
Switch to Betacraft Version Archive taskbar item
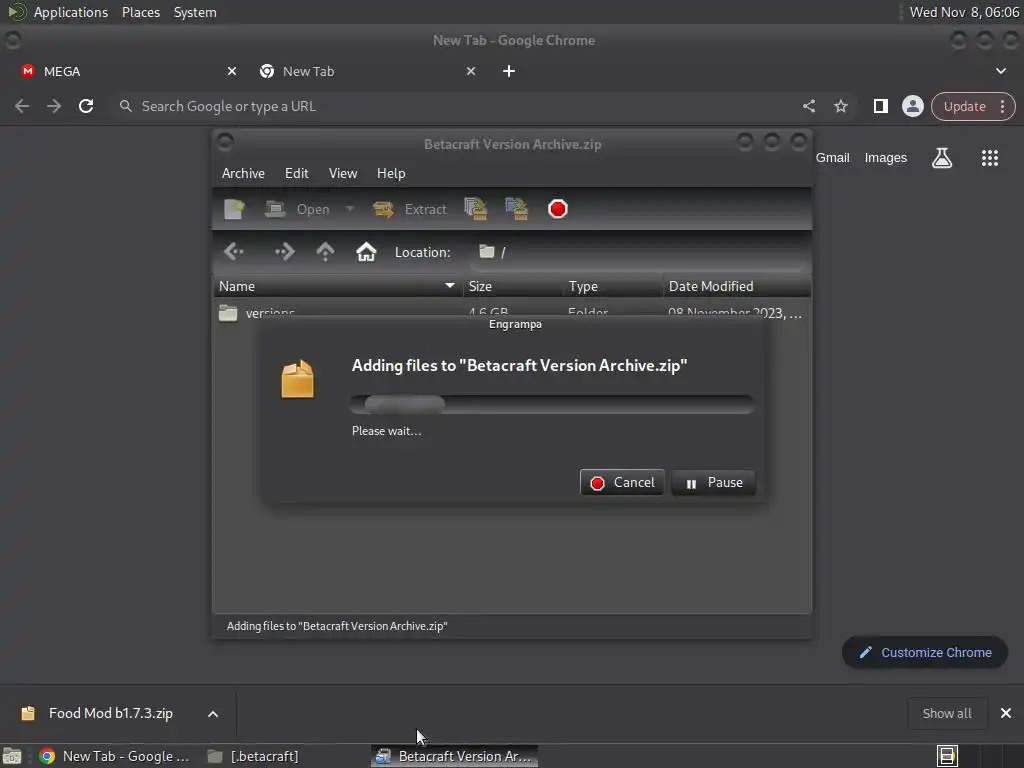tap(455, 756)
